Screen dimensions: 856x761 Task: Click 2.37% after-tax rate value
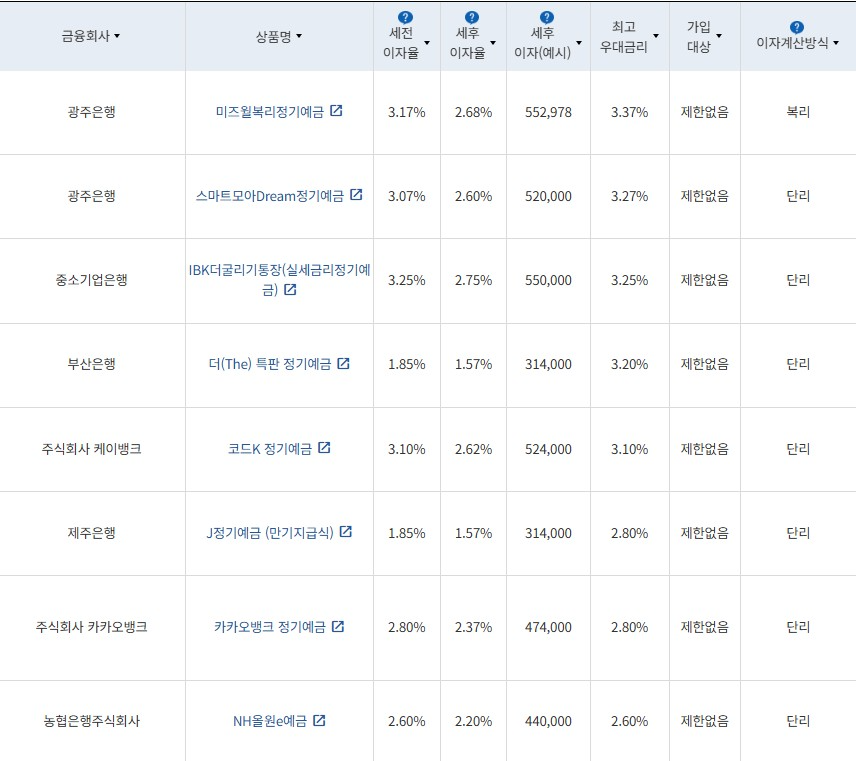point(473,628)
